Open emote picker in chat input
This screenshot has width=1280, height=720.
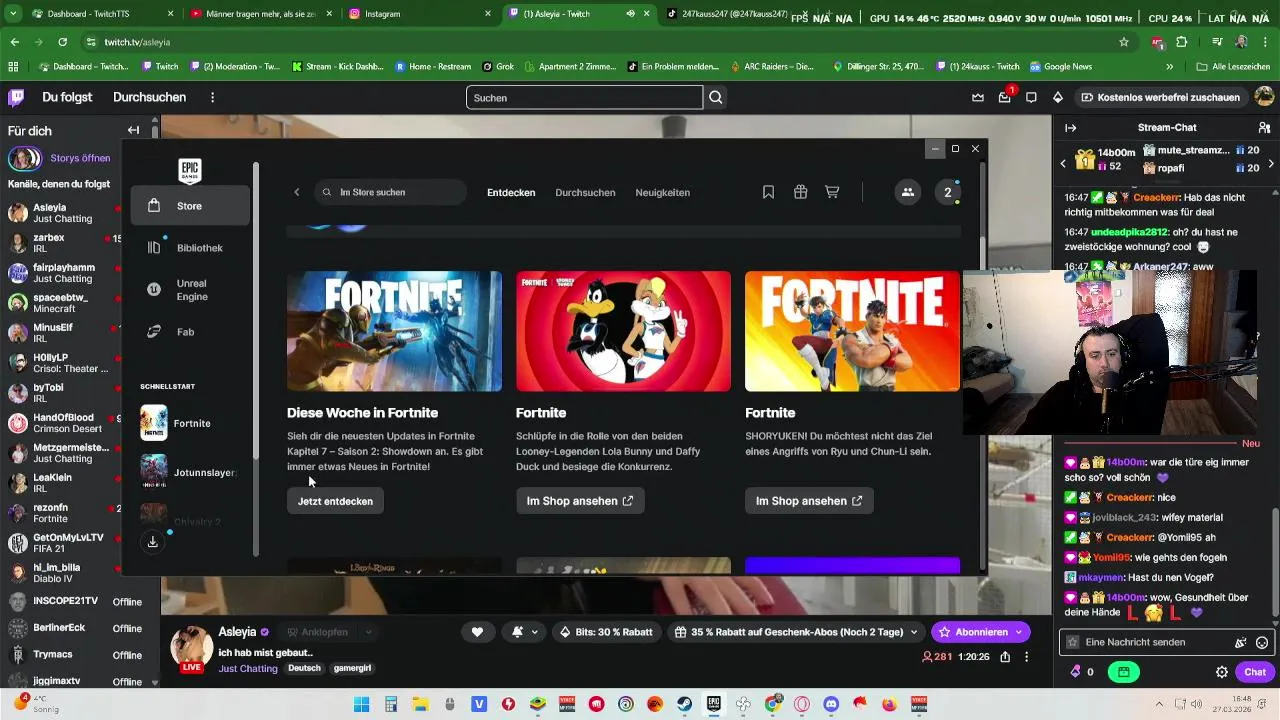point(1262,642)
